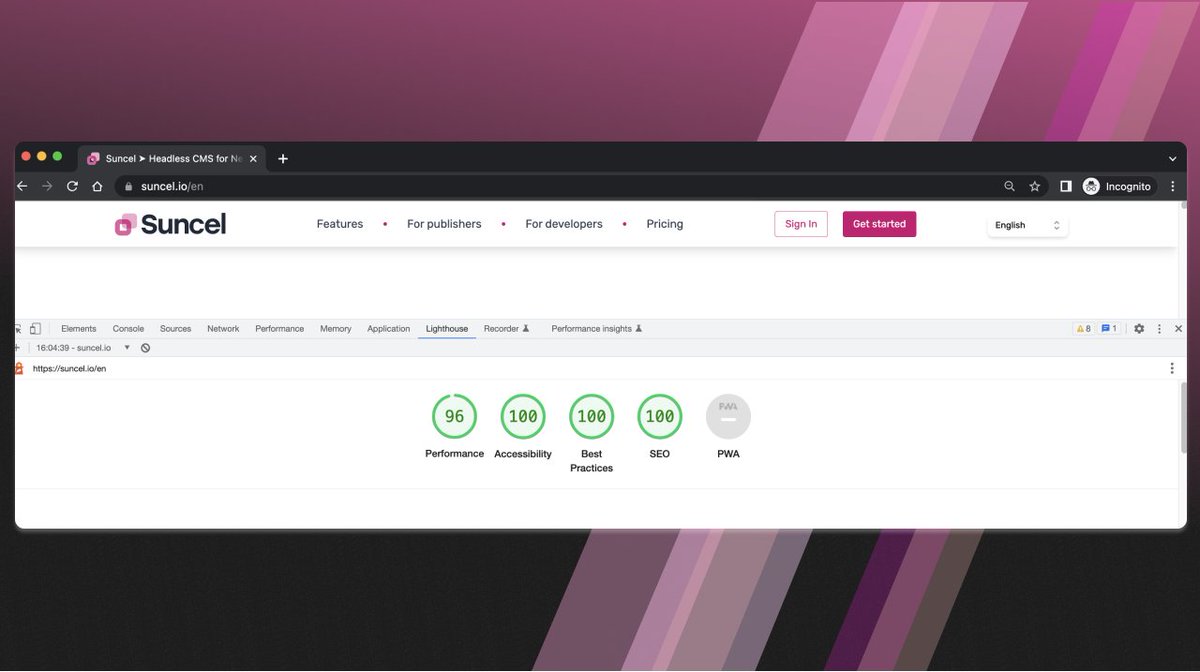
Task: Click the 8 warnings badge
Action: [1083, 328]
